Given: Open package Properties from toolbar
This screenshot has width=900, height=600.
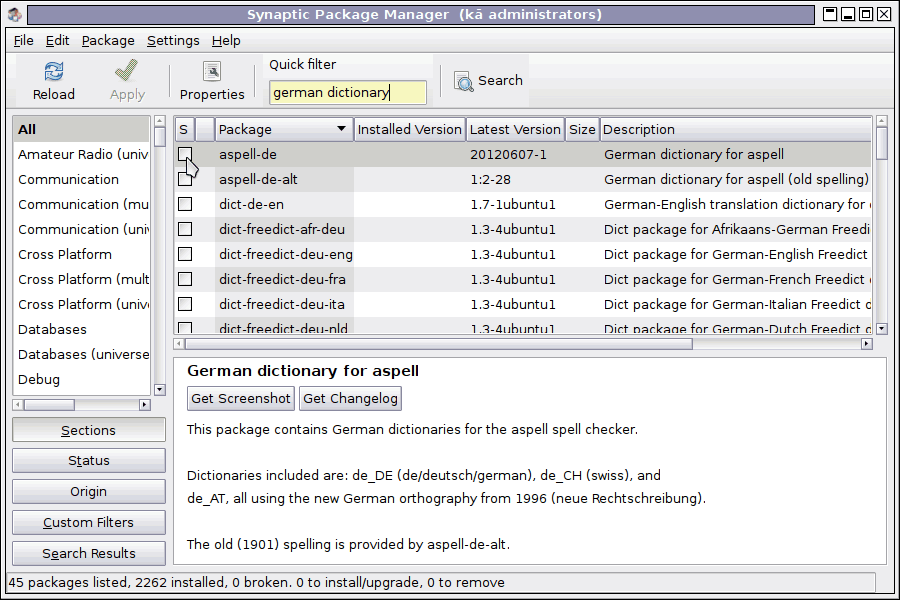Looking at the screenshot, I should click(212, 81).
